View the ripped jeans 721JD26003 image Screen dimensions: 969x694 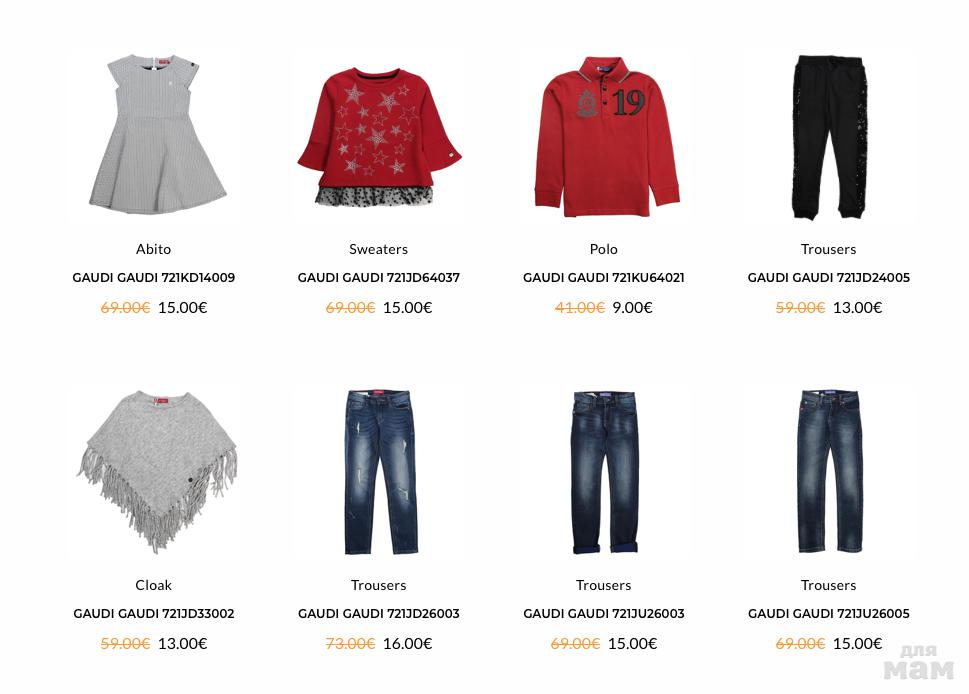(x=379, y=472)
